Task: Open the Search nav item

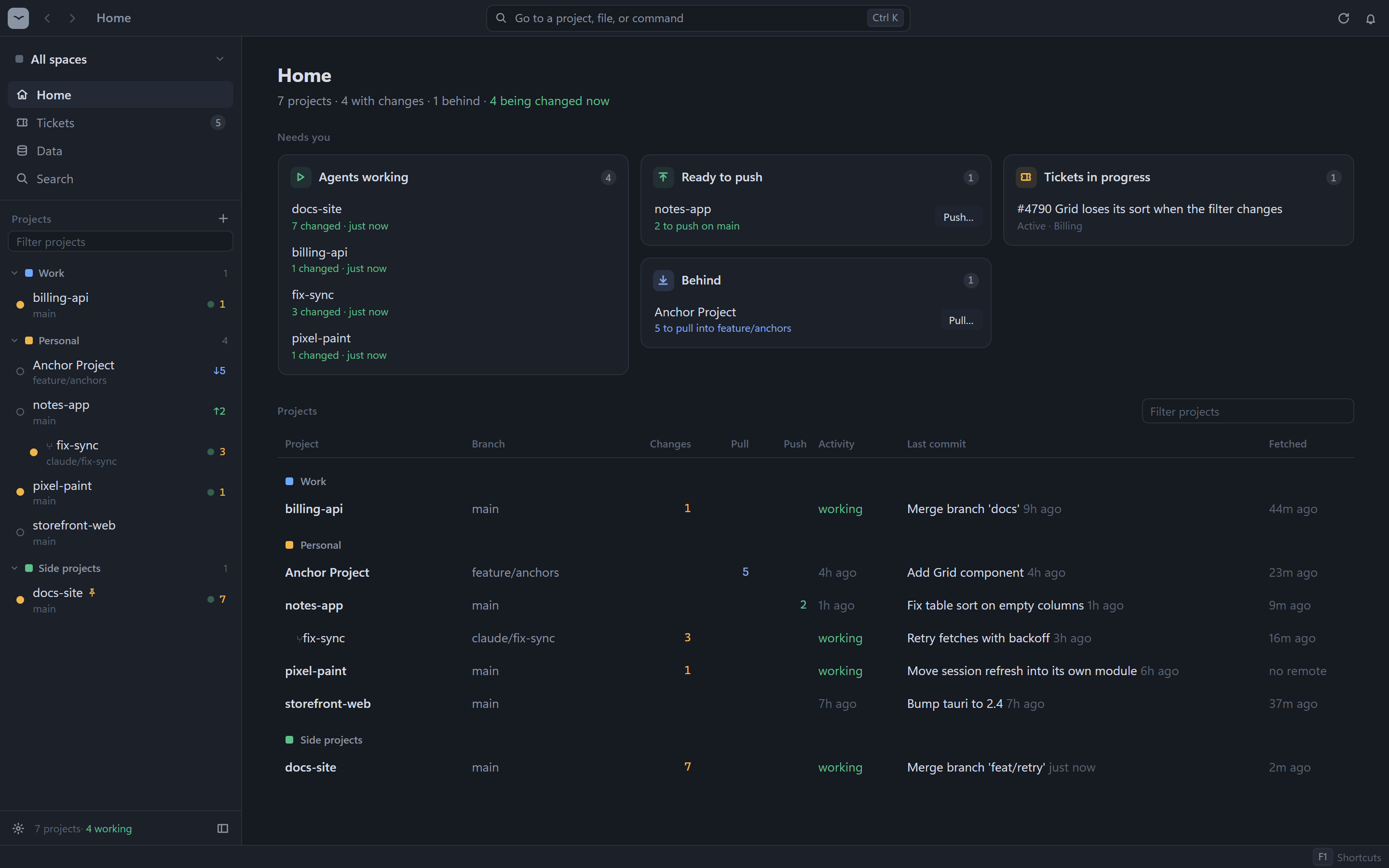Action: (121, 179)
